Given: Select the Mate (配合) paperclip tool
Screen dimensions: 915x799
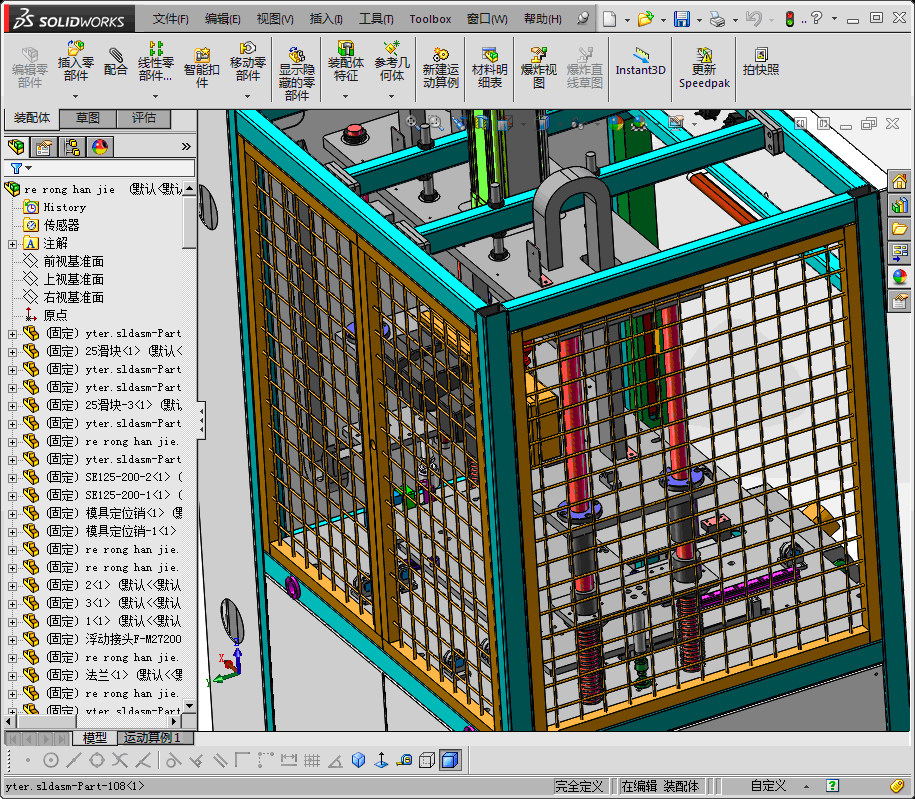Looking at the screenshot, I should click(x=116, y=61).
